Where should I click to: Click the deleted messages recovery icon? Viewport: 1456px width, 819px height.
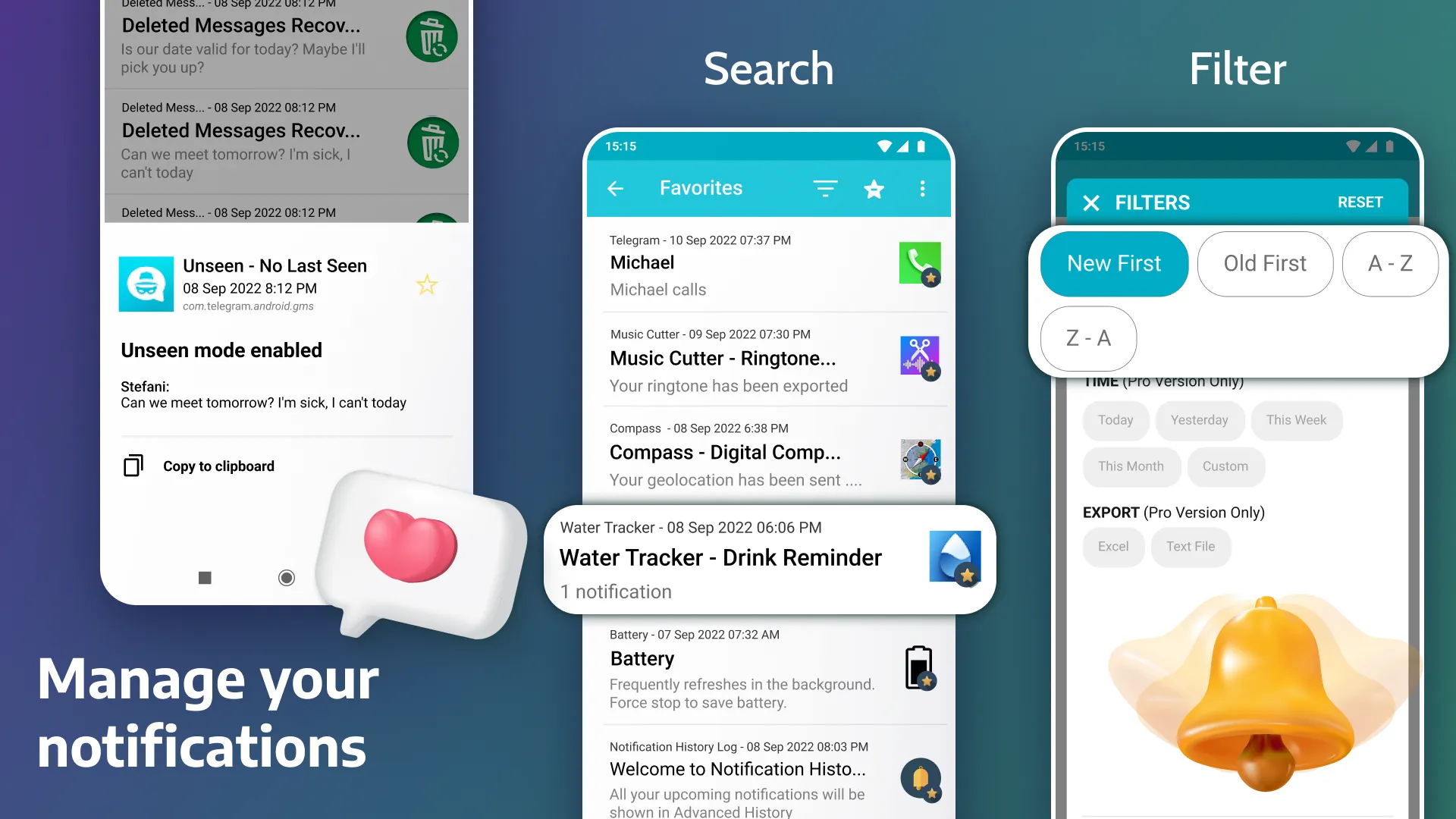click(431, 36)
